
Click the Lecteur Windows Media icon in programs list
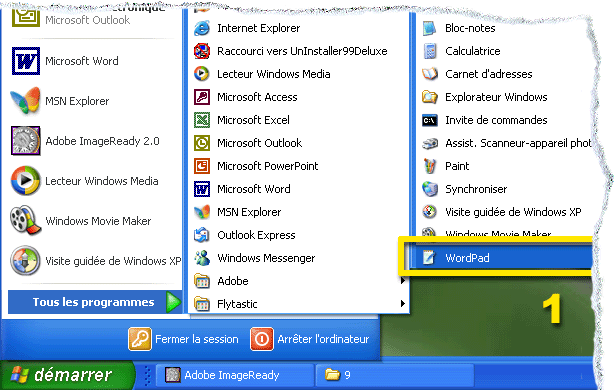coord(202,74)
